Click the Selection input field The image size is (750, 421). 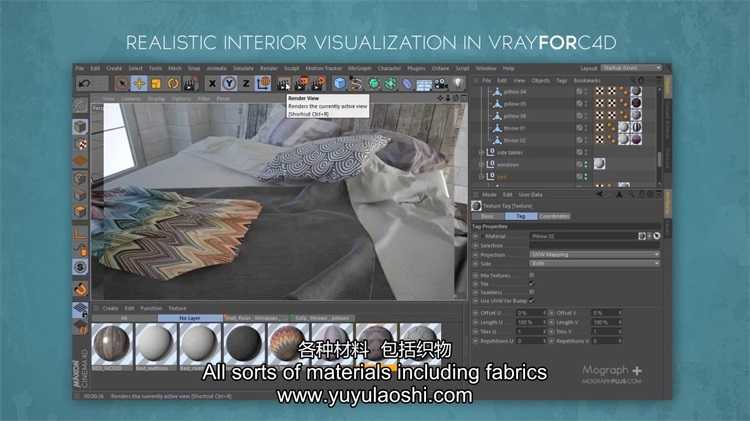[x=595, y=245]
